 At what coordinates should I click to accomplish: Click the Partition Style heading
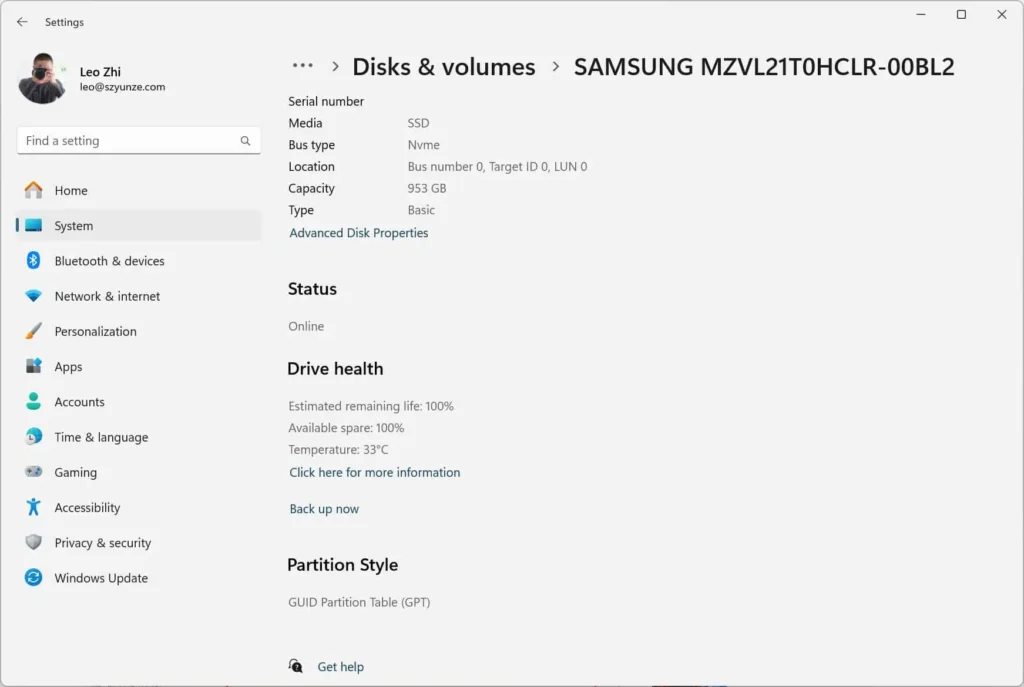click(x=342, y=565)
